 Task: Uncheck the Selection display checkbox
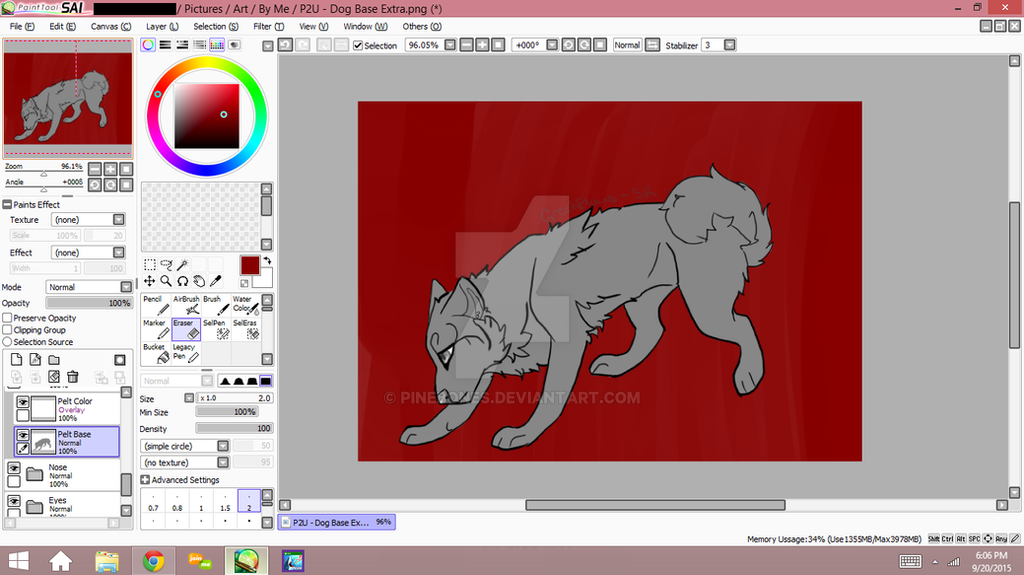358,45
